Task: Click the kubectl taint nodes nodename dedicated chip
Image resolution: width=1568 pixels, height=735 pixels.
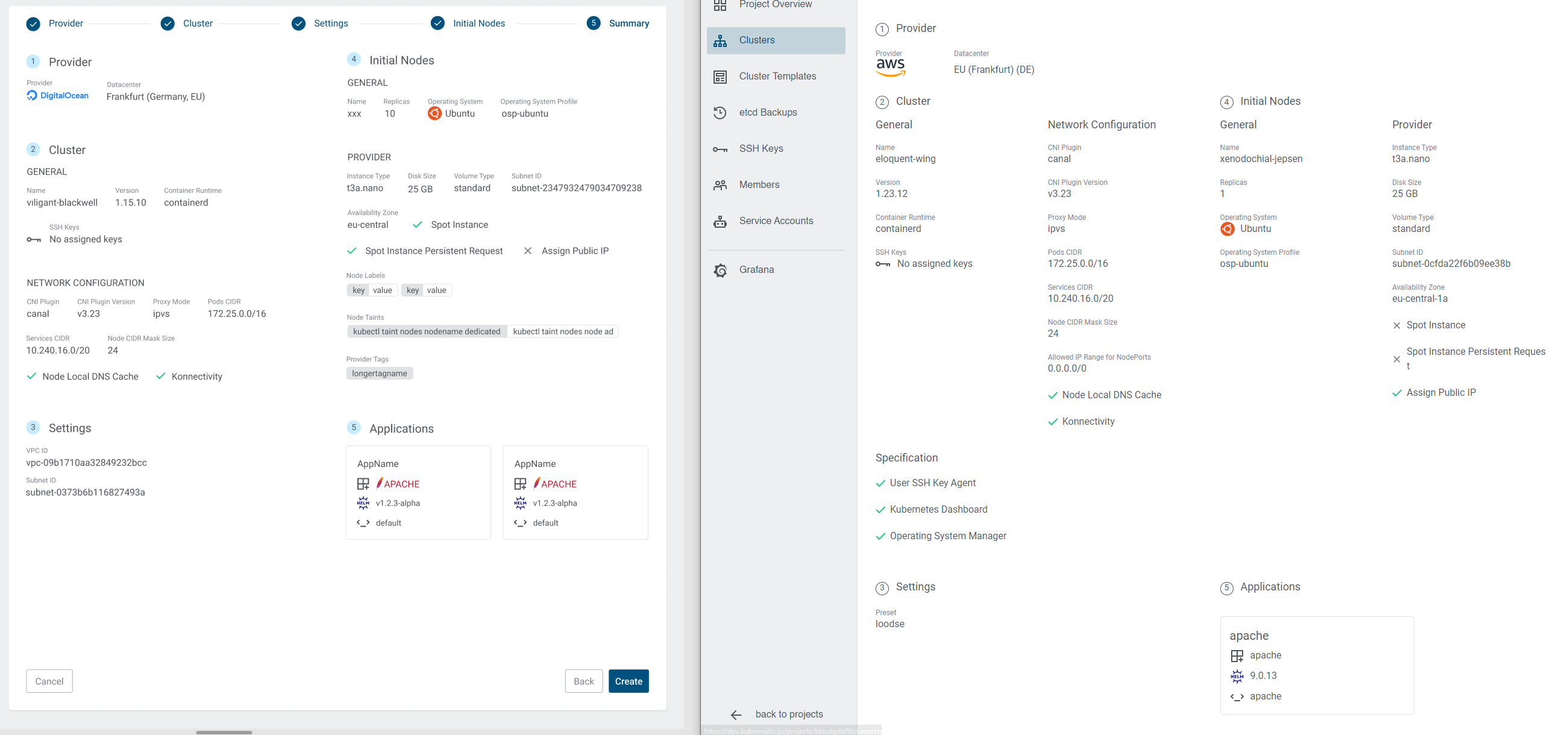Action: pyautogui.click(x=426, y=331)
